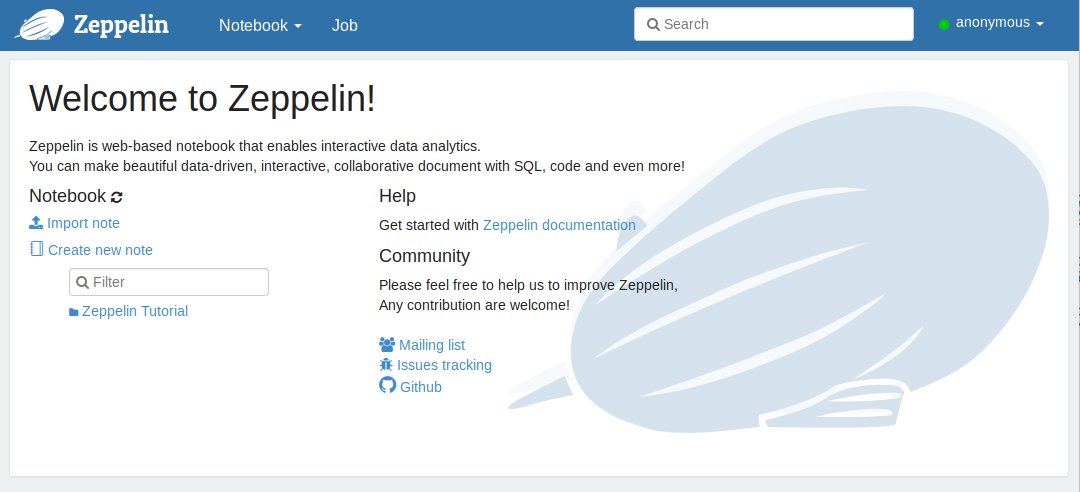Open the Zeppelin documentation link
Screen dimensions: 1080x492
point(559,225)
